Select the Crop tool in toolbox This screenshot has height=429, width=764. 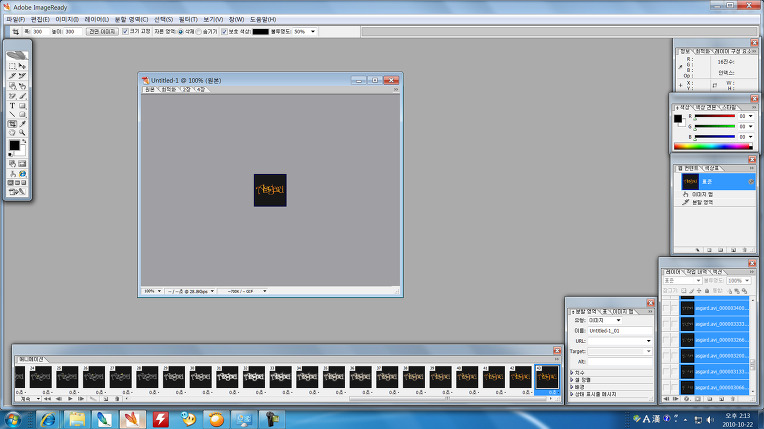[12, 124]
